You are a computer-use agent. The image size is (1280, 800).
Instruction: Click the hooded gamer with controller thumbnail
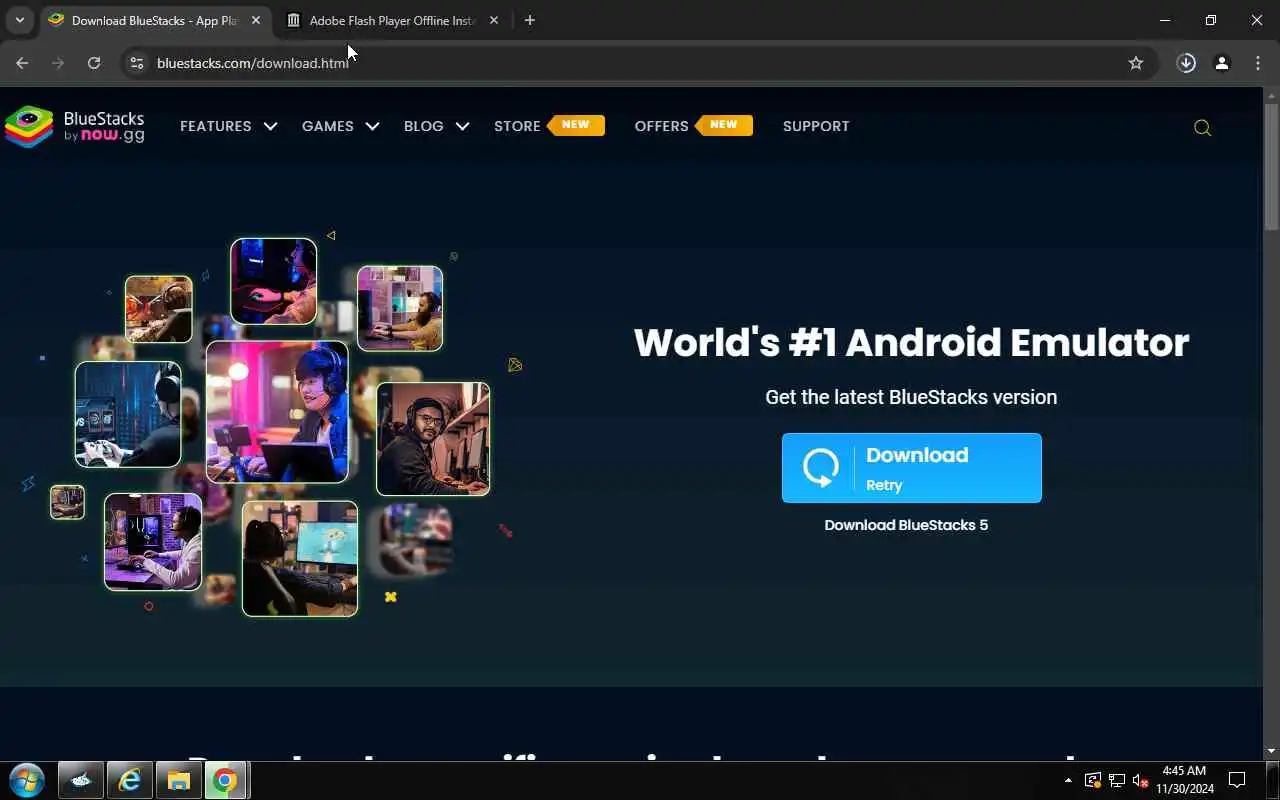[128, 414]
